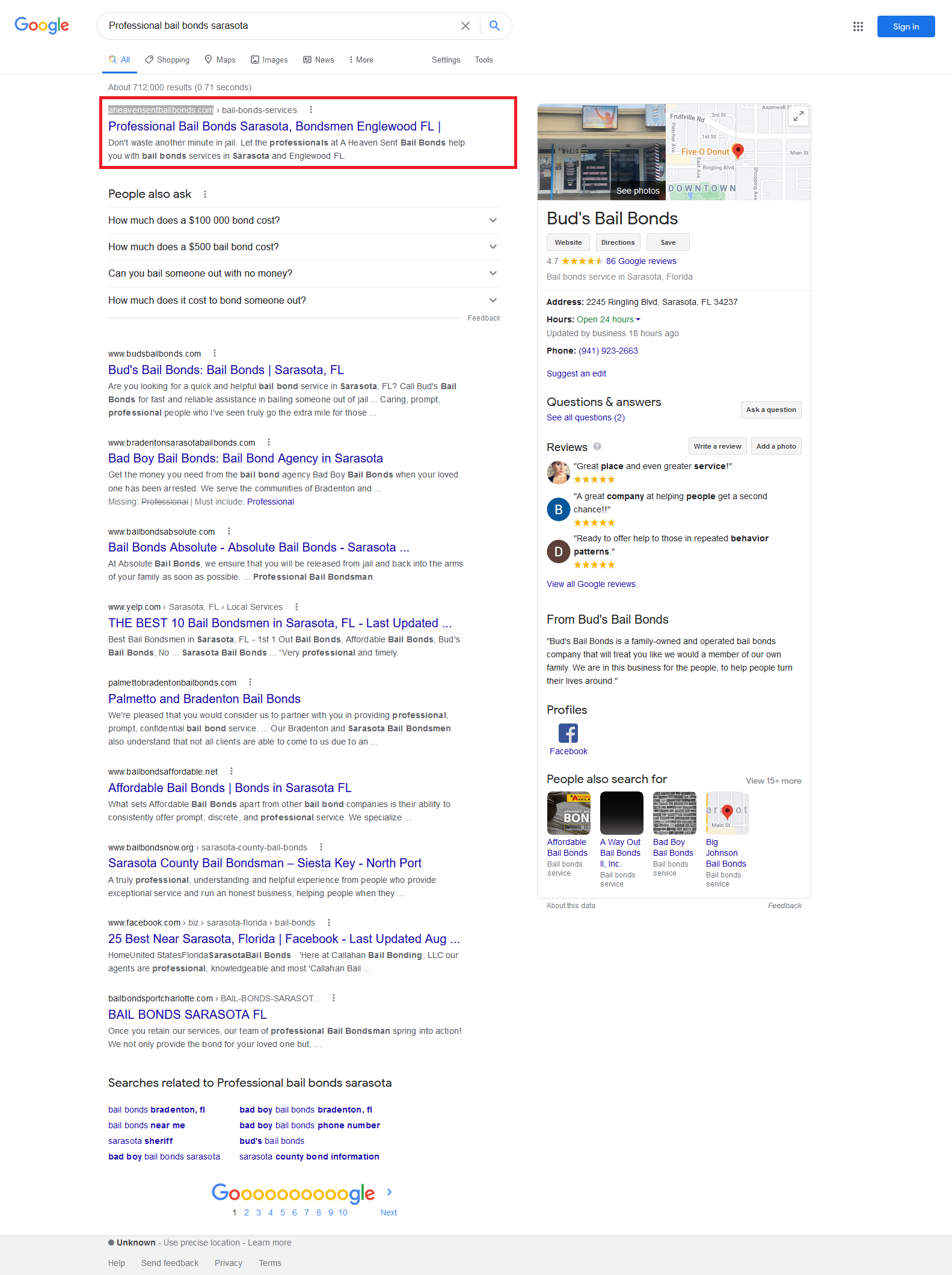The image size is (952, 1275).
Task: Open the More search options menu
Action: click(361, 60)
